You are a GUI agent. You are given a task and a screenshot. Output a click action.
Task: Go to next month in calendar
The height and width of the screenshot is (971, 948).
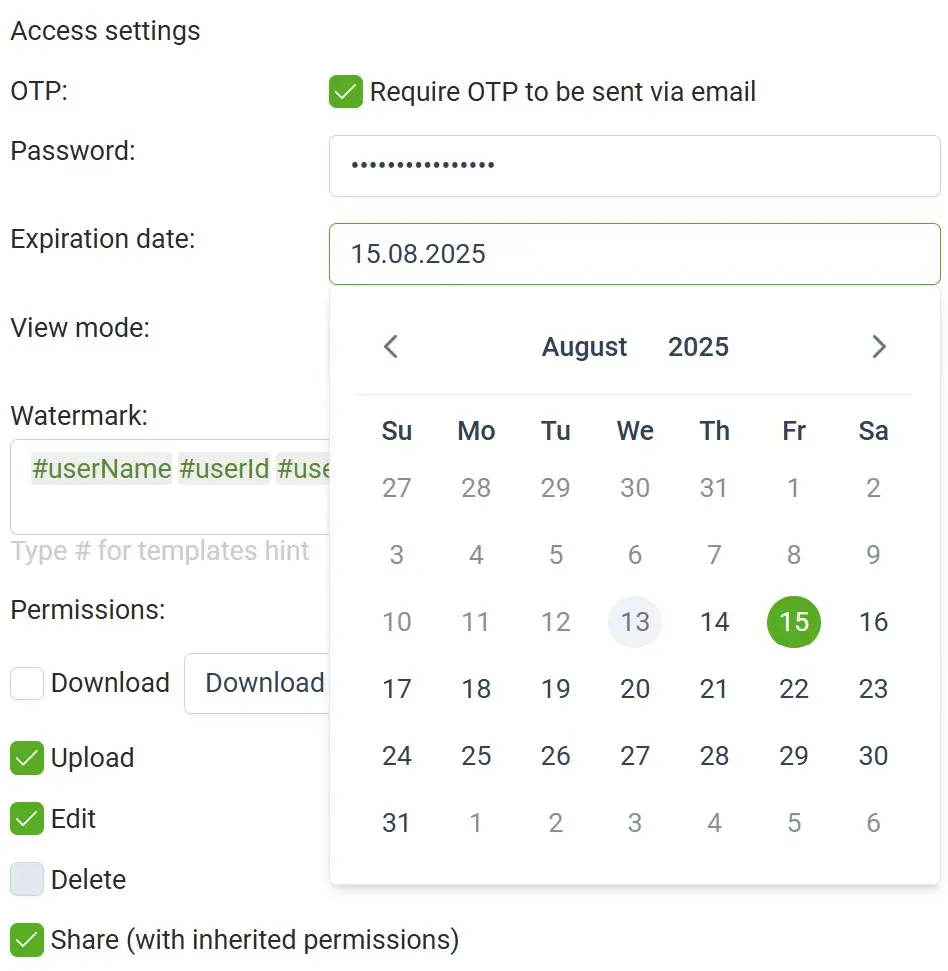coord(879,347)
